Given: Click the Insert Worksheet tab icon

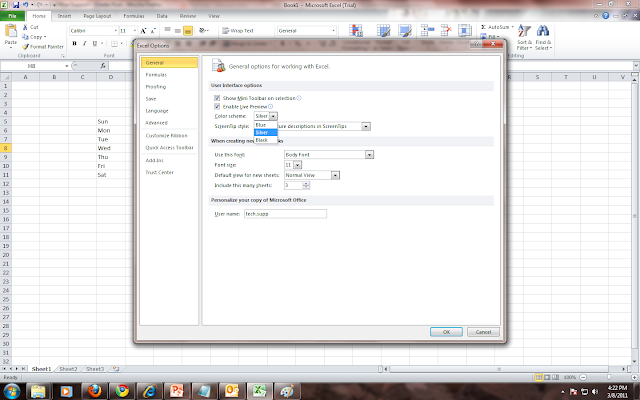Looking at the screenshot, I should tap(116, 369).
